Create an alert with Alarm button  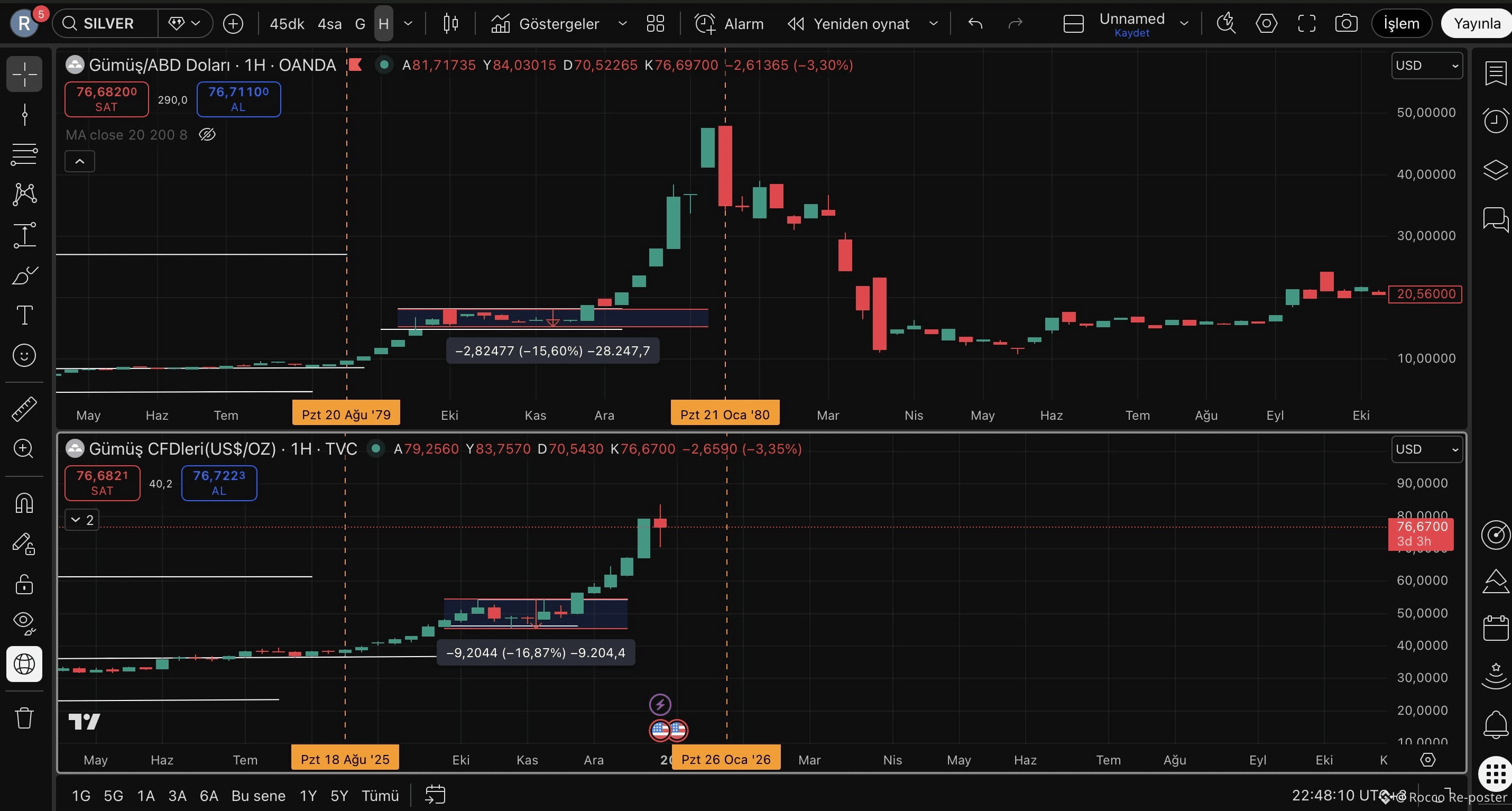coord(730,23)
